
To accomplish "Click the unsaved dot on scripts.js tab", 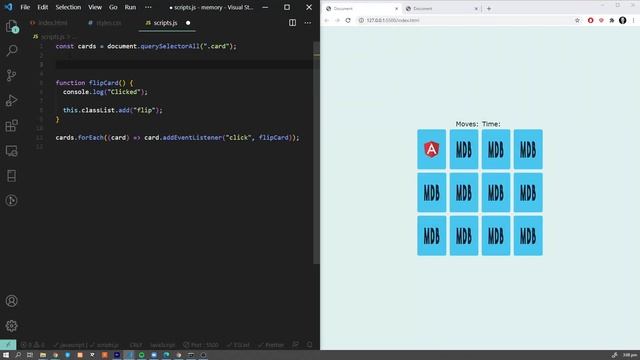I will click(x=188, y=23).
